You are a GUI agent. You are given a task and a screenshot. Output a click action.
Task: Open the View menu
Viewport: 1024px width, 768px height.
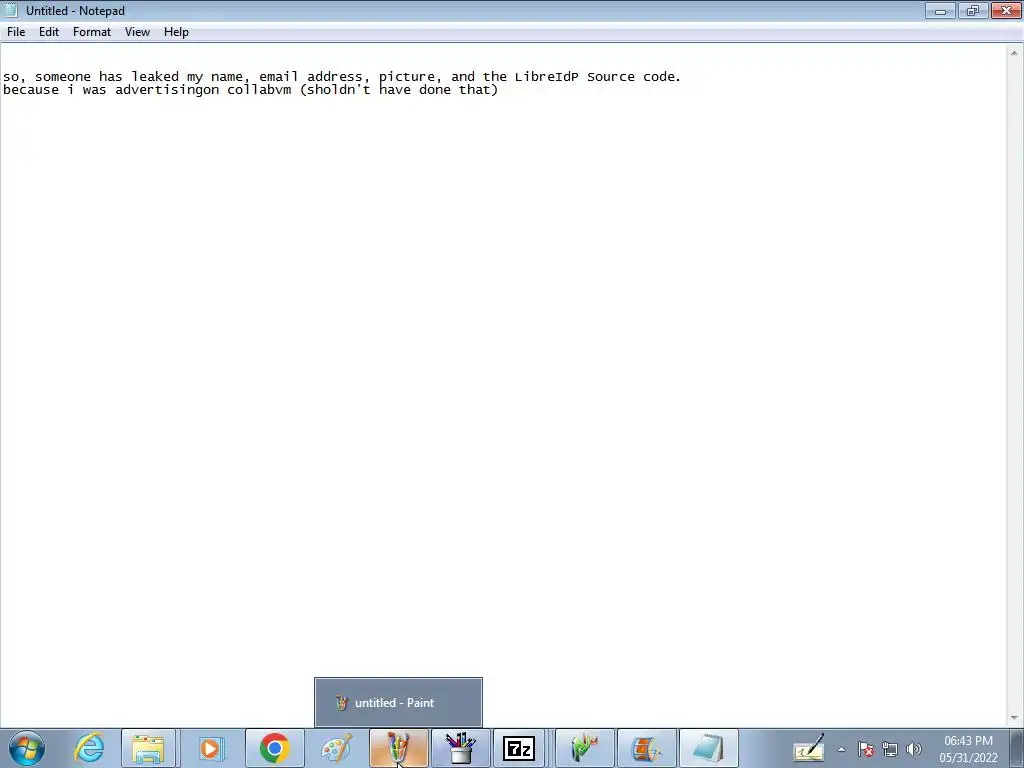pyautogui.click(x=137, y=32)
